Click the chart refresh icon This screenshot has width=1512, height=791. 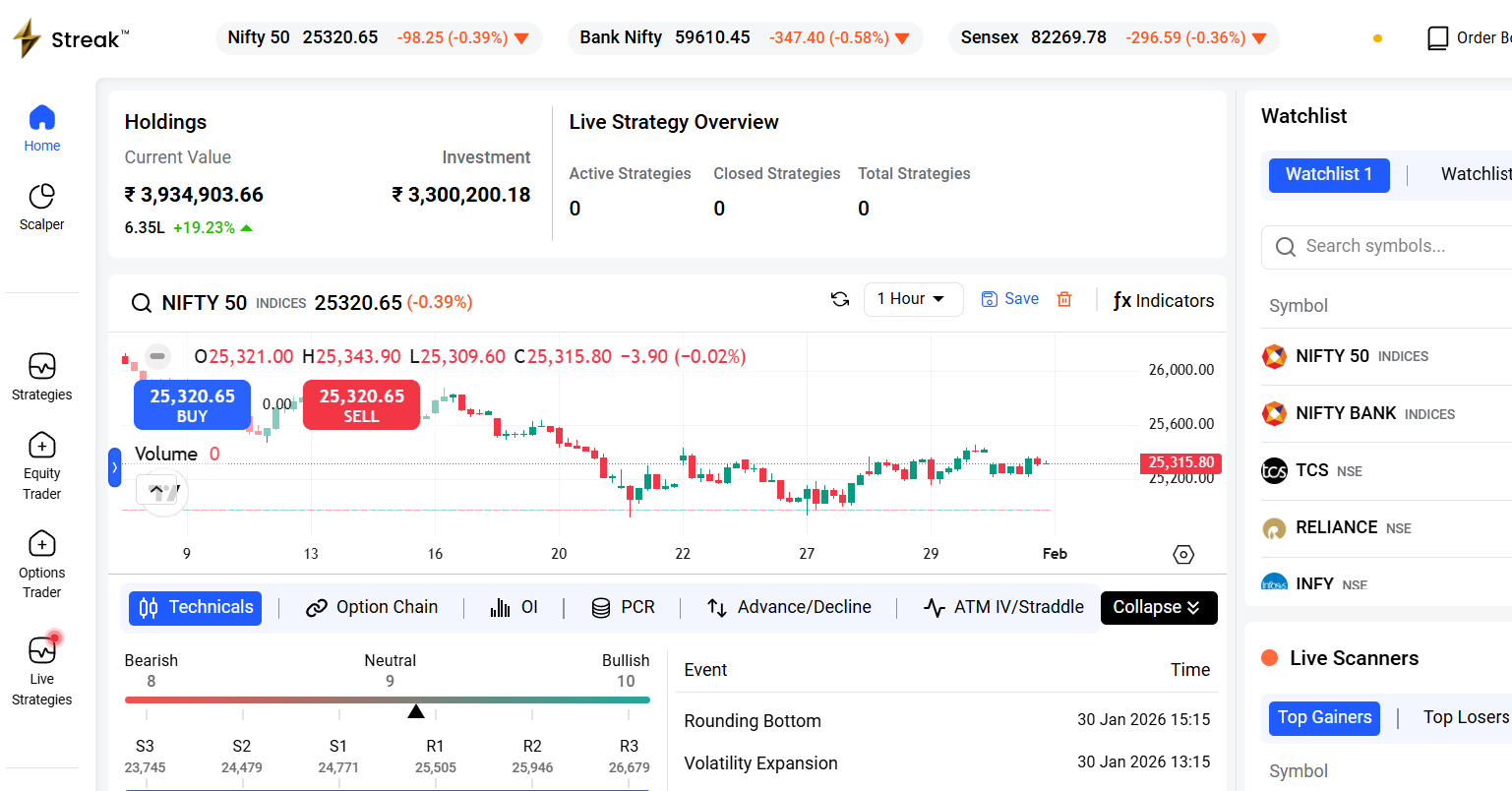(840, 299)
